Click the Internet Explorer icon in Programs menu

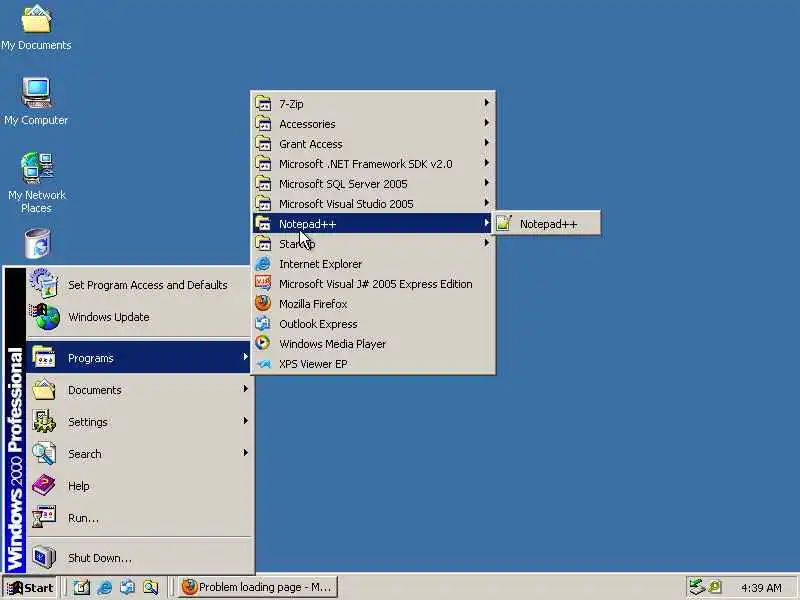pyautogui.click(x=263, y=263)
